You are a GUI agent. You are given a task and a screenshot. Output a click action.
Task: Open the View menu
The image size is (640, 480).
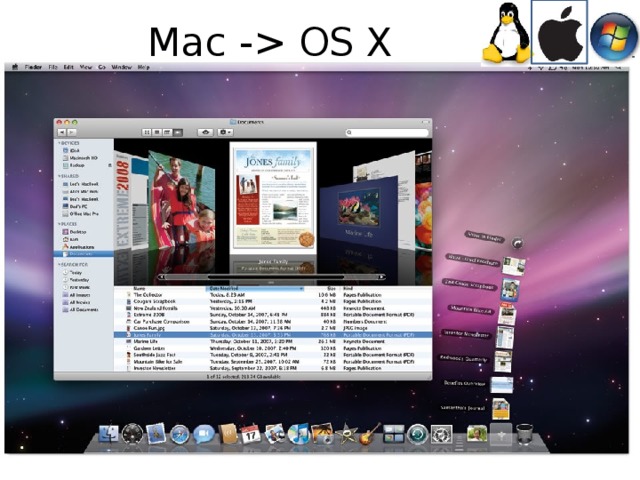(x=85, y=67)
